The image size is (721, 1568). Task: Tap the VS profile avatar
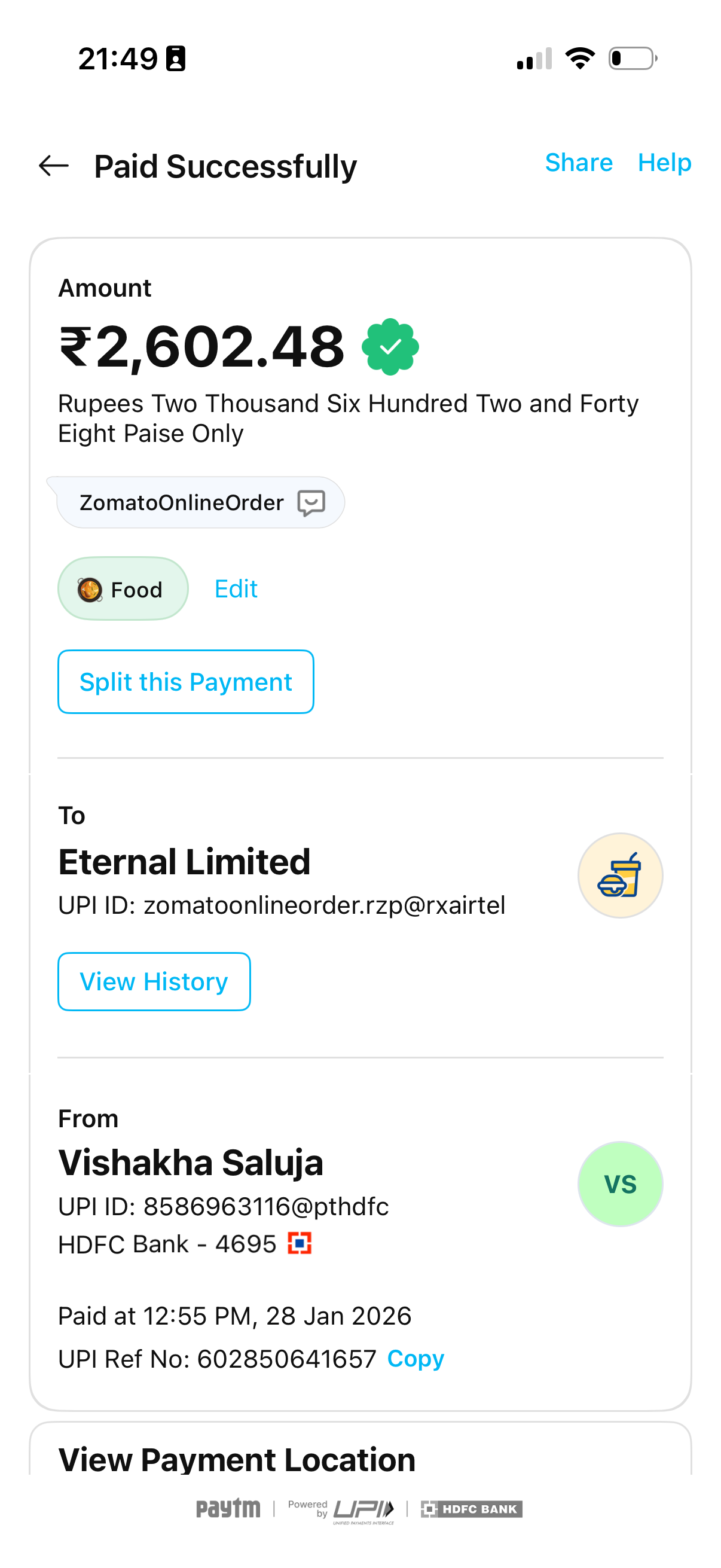pyautogui.click(x=620, y=1184)
